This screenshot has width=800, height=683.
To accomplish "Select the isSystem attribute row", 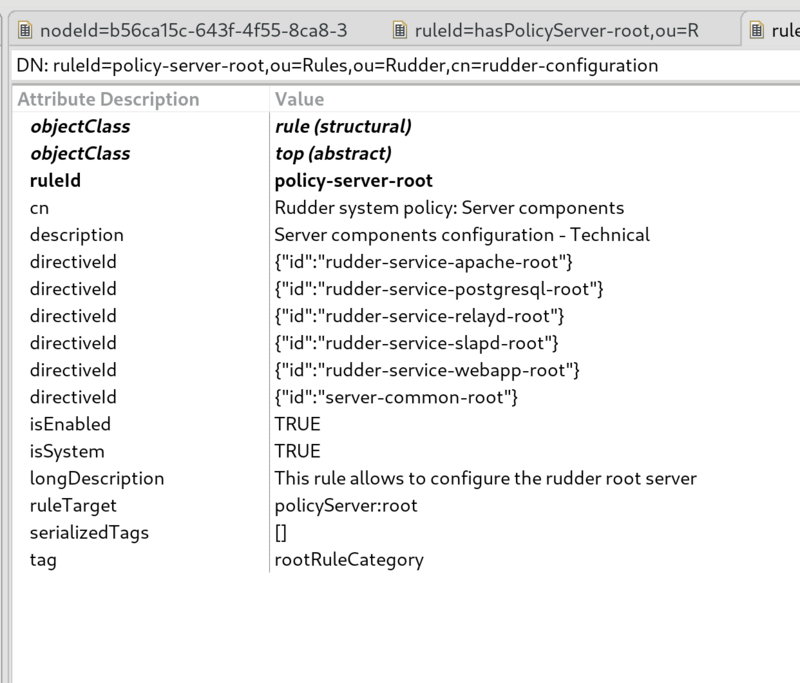I will click(x=406, y=451).
